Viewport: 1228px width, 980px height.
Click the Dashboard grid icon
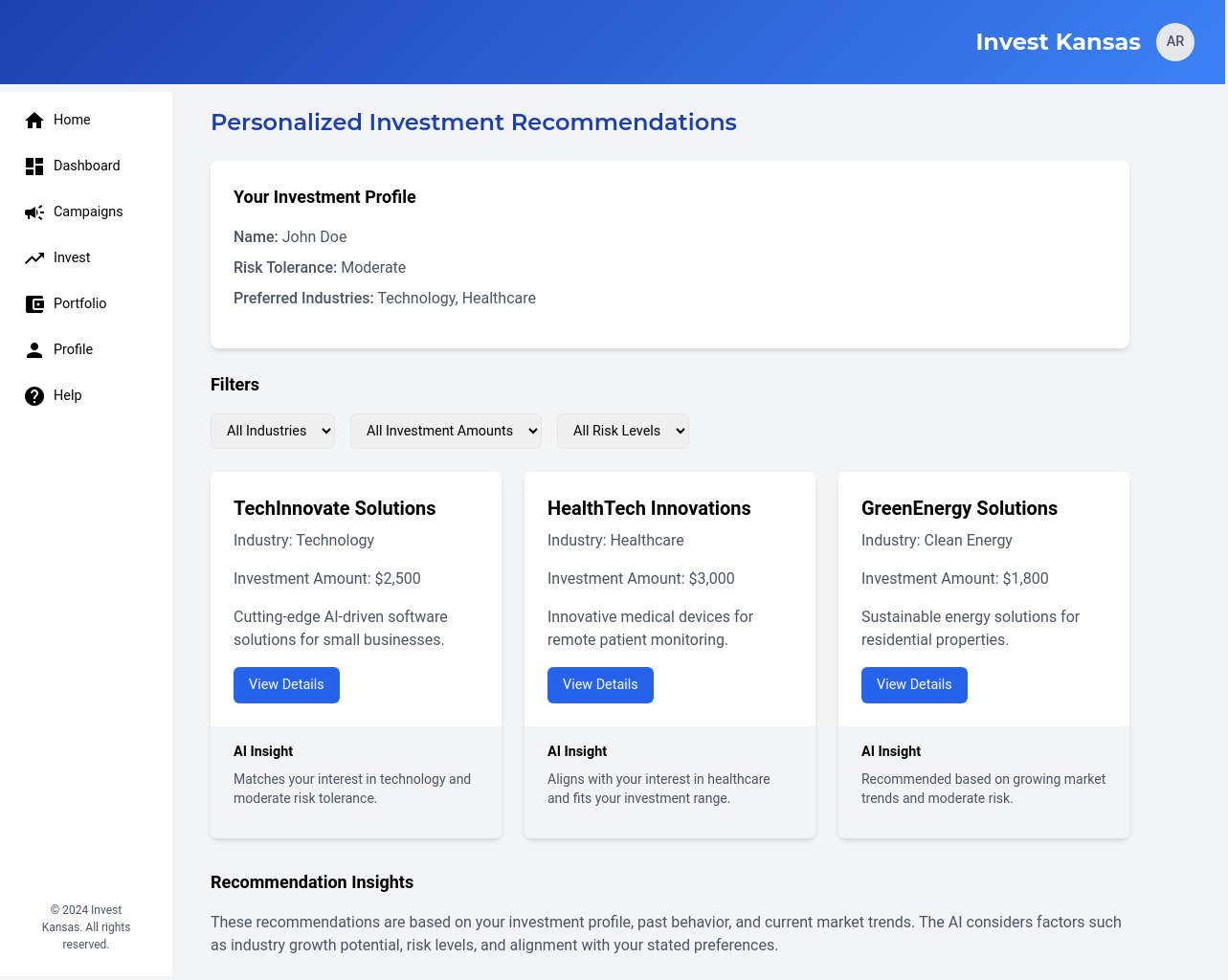34,167
